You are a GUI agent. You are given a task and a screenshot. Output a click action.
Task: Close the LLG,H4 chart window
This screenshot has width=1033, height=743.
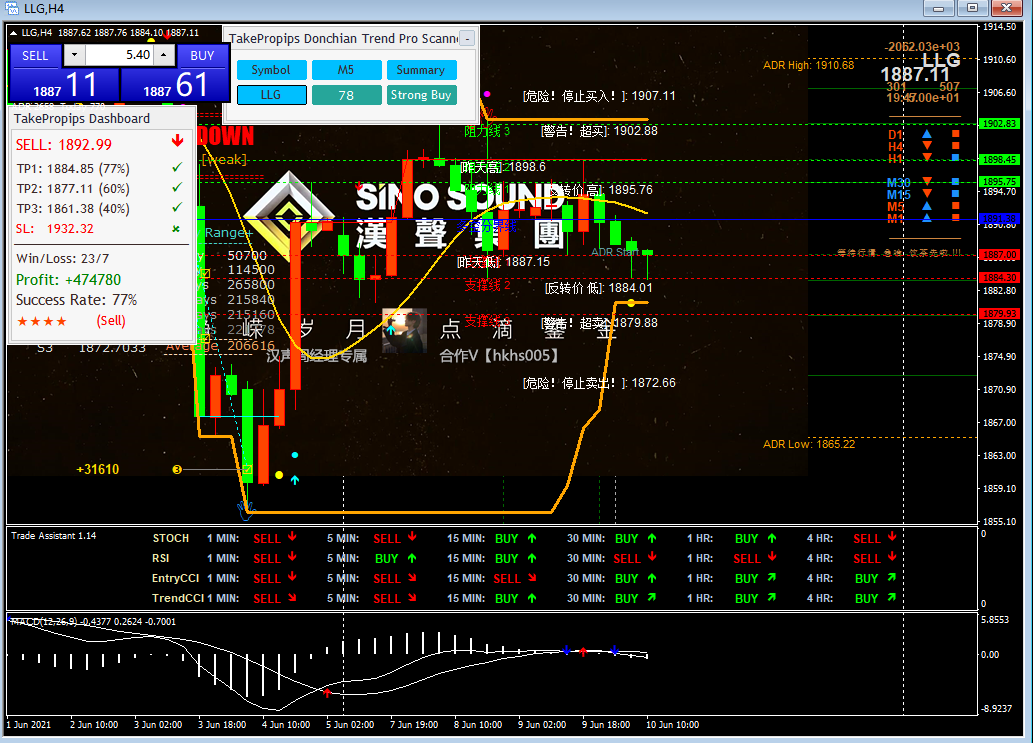(x=1006, y=8)
